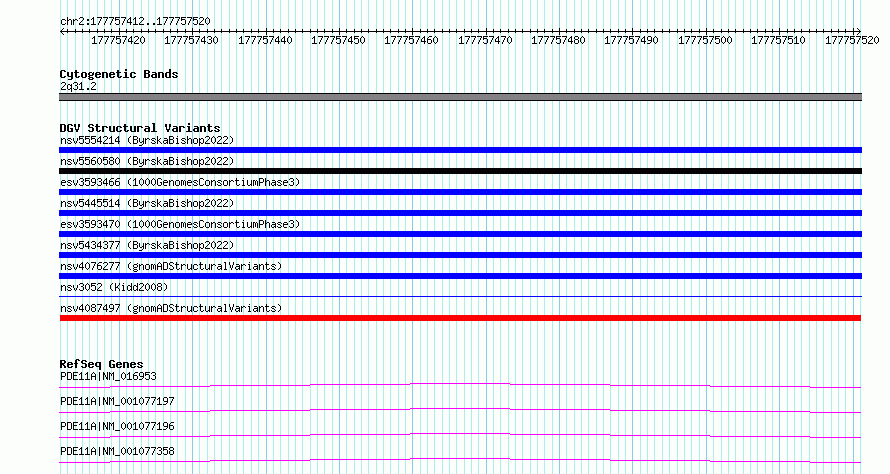Screen dimensions: 890x474
Task: Click the blue bar for nsv5445514
Action: point(460,213)
